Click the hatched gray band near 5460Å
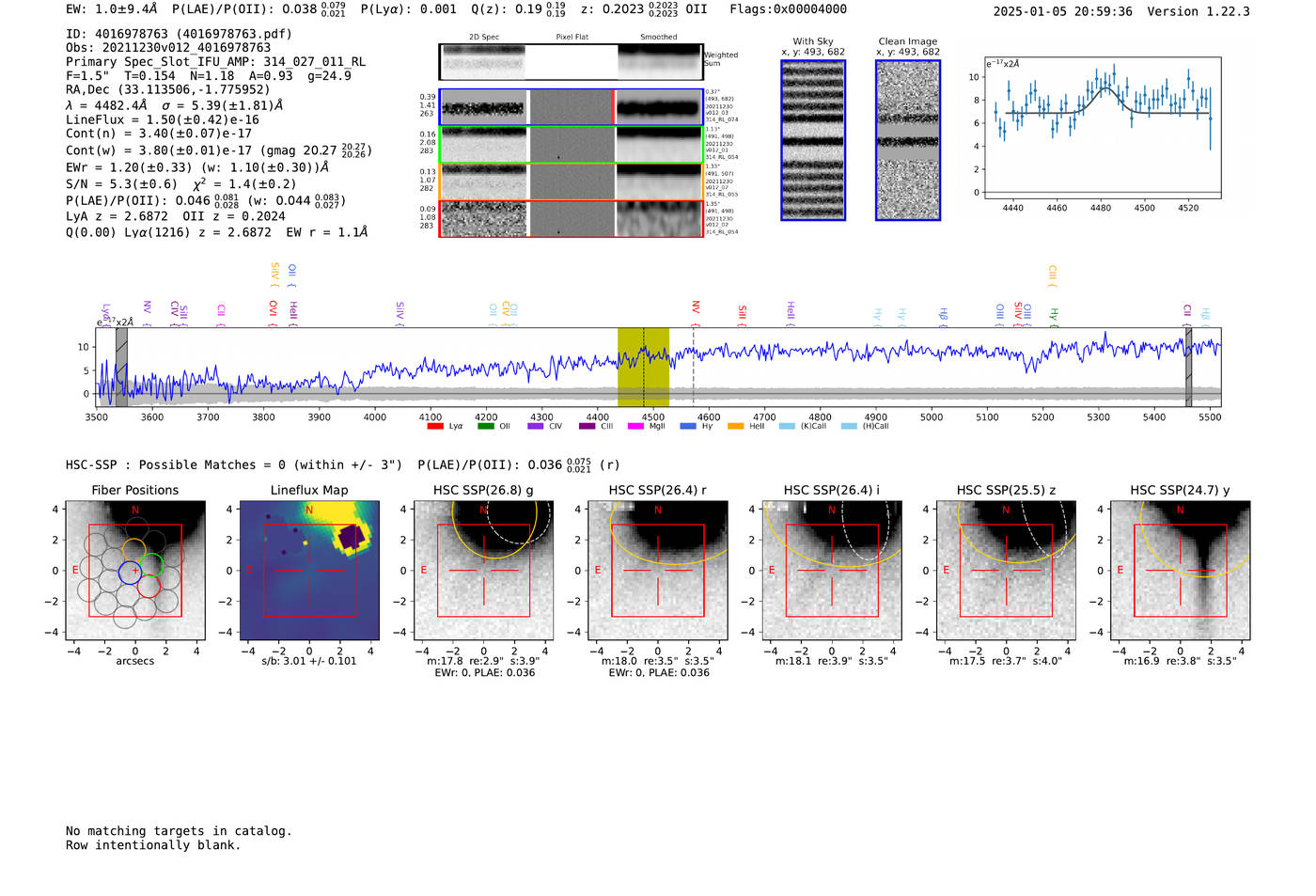The width and height of the screenshot is (1316, 896). click(x=1188, y=367)
